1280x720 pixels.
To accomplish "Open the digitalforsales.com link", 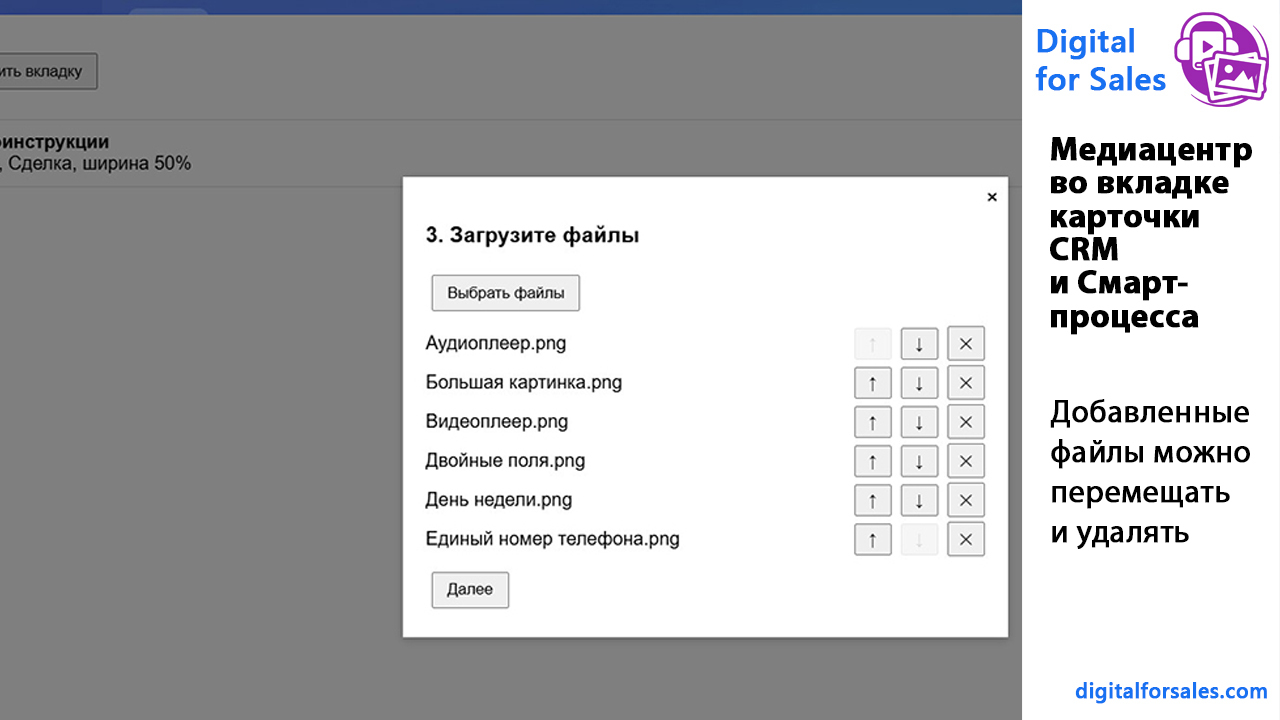I will point(1171,691).
